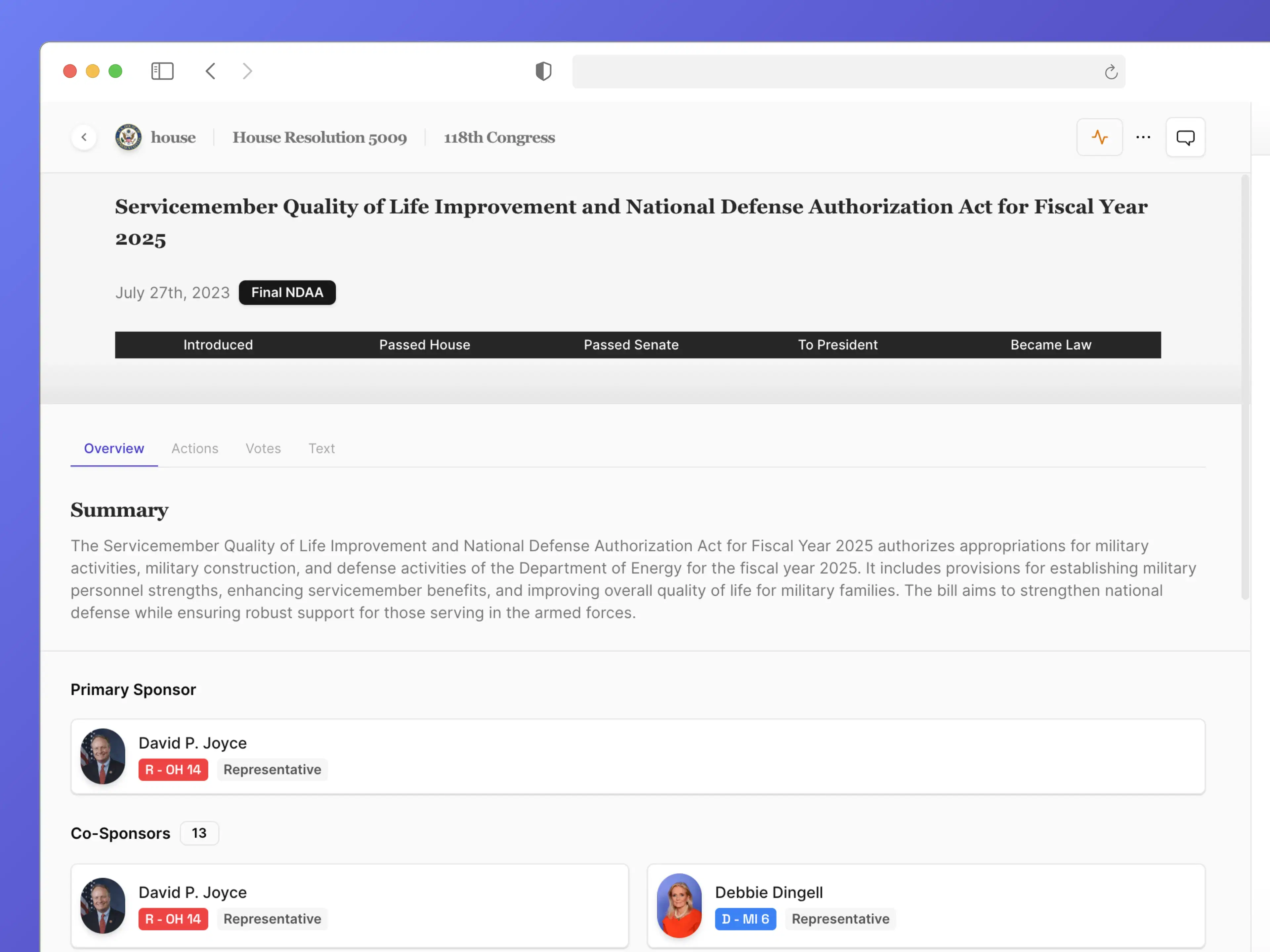Expand the Co-Sponsors count badge
The width and height of the screenshot is (1270, 952).
pos(199,833)
